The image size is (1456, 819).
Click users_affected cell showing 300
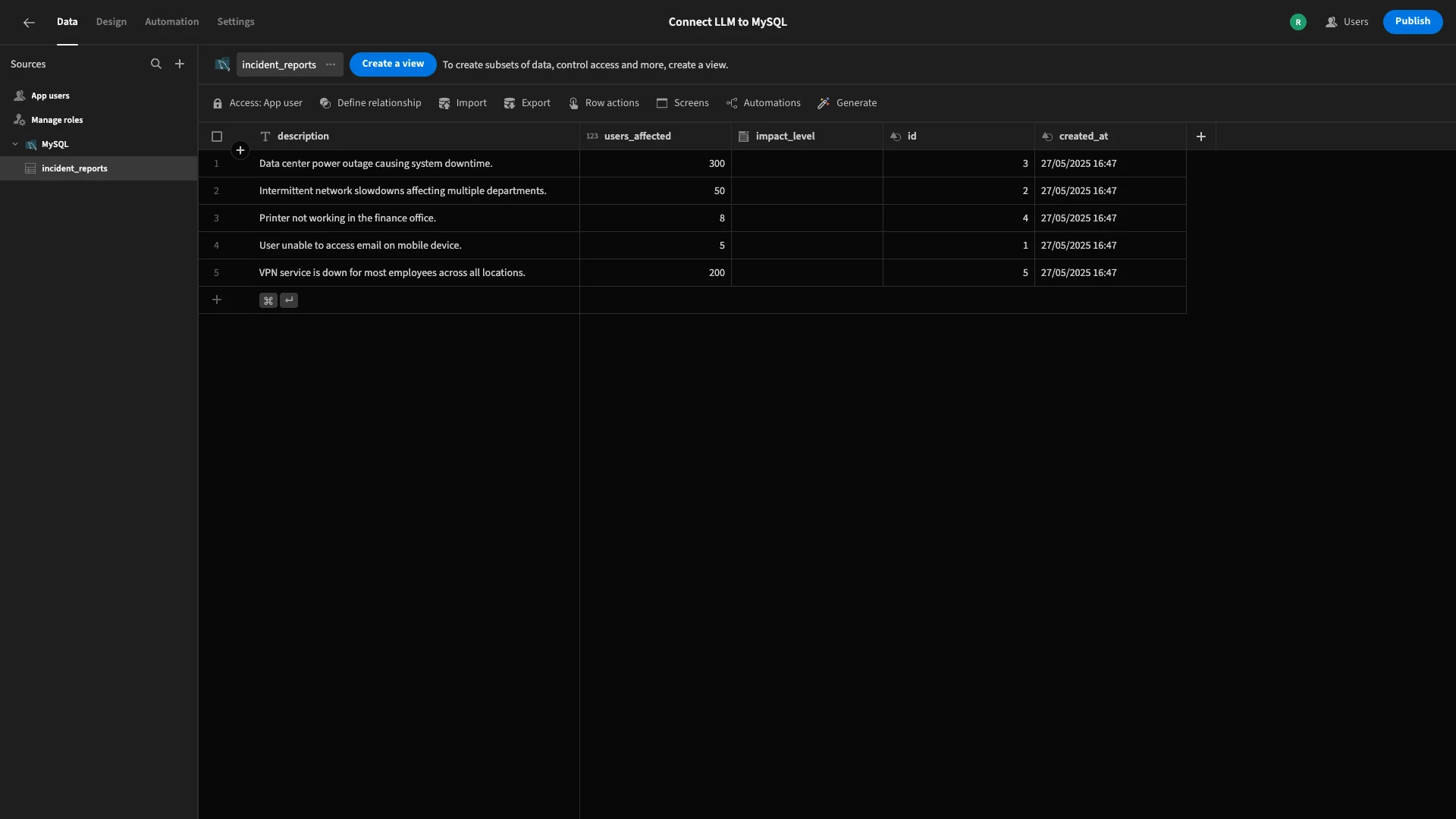coord(656,164)
